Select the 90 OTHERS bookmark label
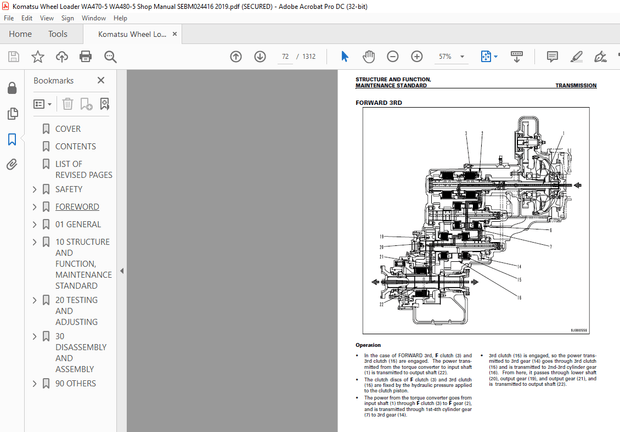 (76, 383)
